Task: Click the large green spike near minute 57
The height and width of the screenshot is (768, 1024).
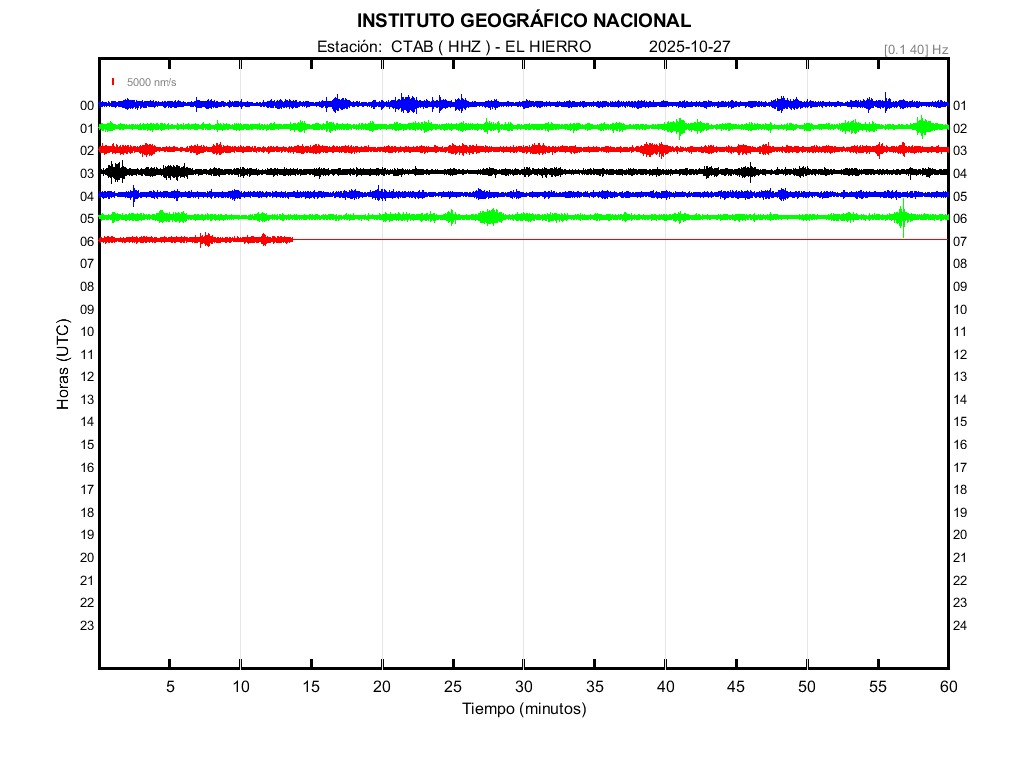Action: [903, 217]
